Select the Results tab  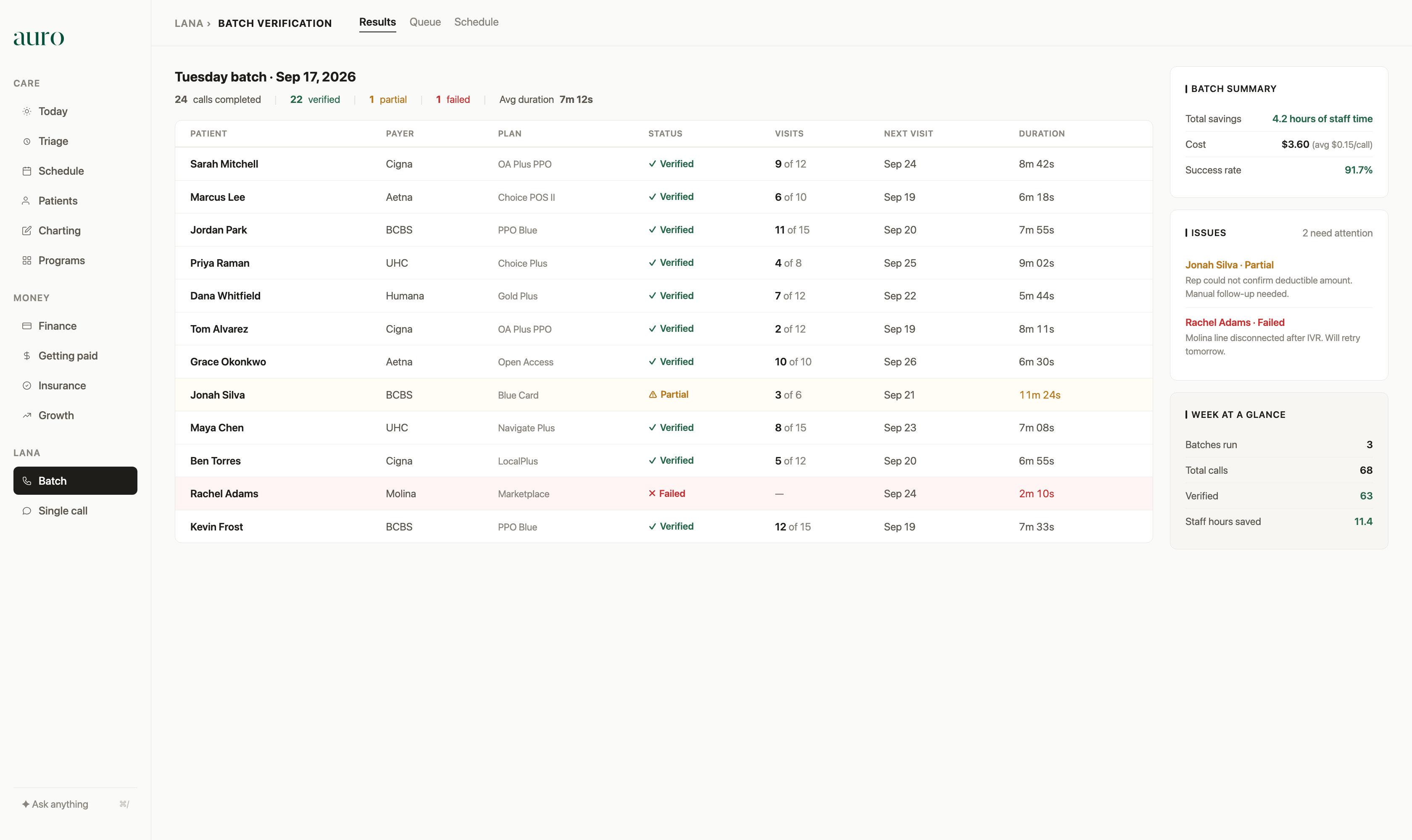pyautogui.click(x=377, y=22)
